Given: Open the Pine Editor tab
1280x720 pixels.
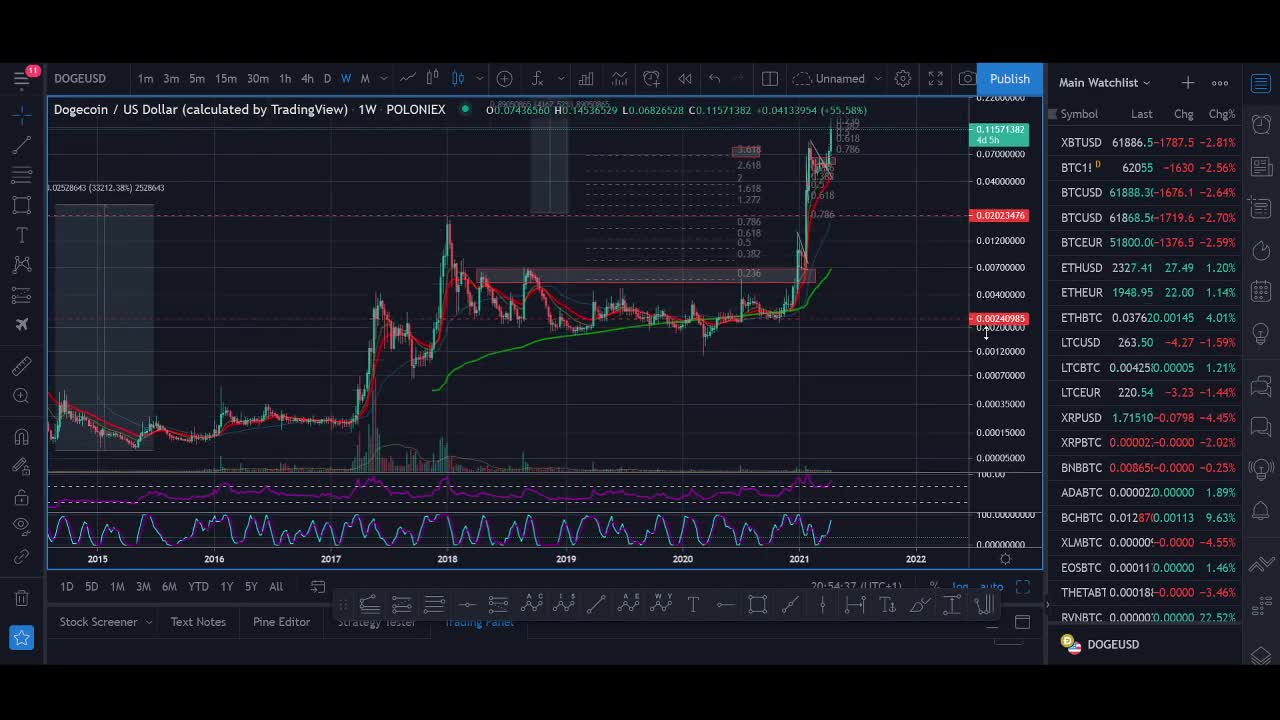Looking at the screenshot, I should tap(281, 622).
